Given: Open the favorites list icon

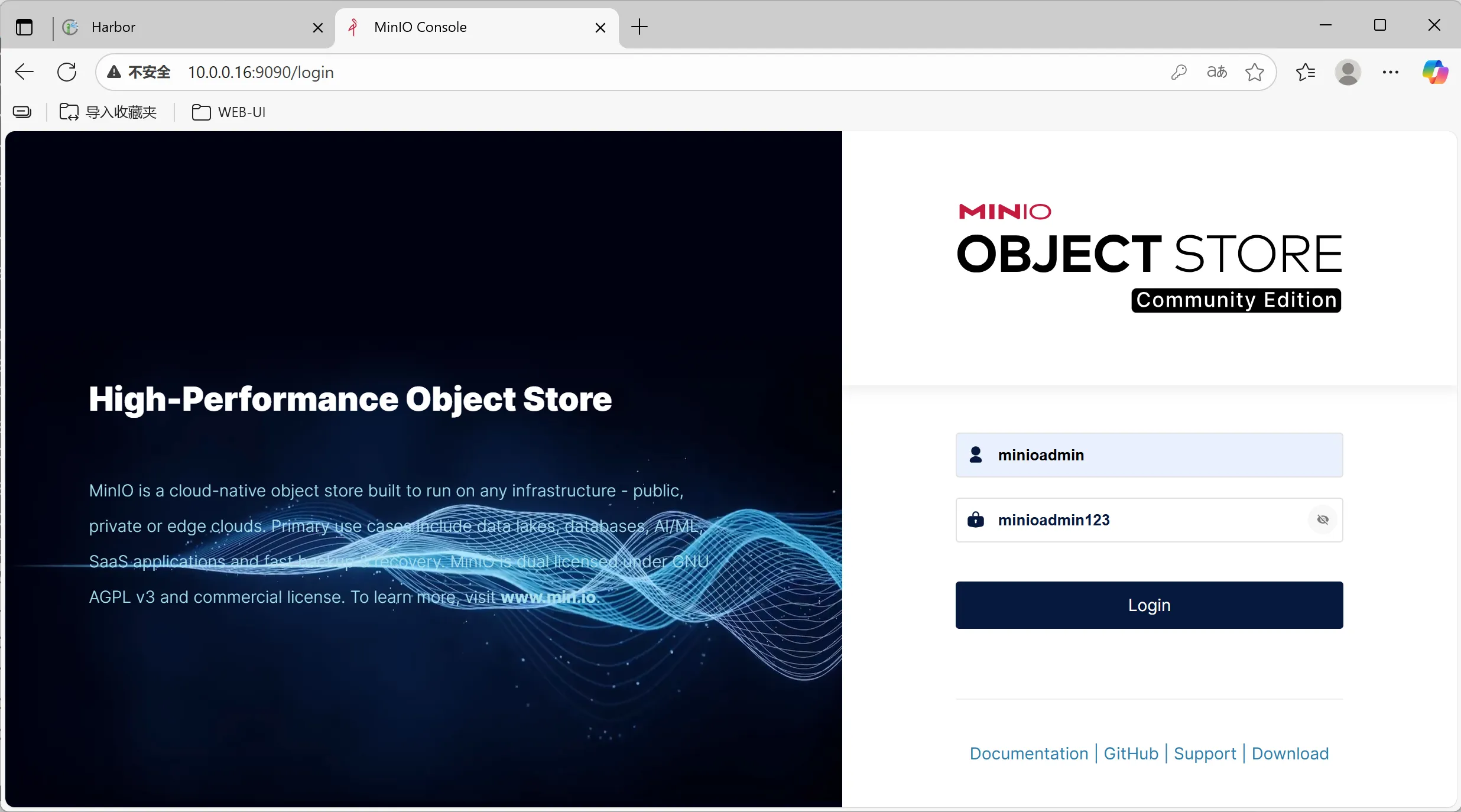Looking at the screenshot, I should click(1305, 72).
